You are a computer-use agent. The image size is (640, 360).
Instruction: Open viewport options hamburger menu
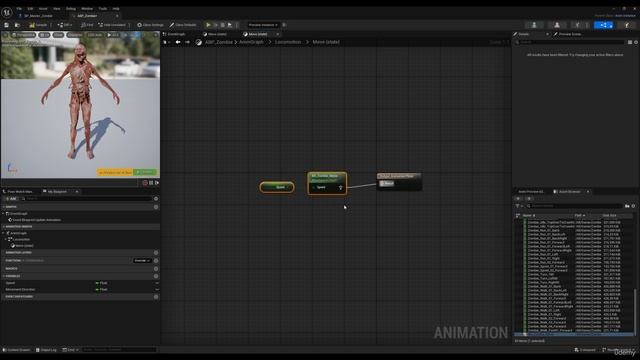pos(6,35)
